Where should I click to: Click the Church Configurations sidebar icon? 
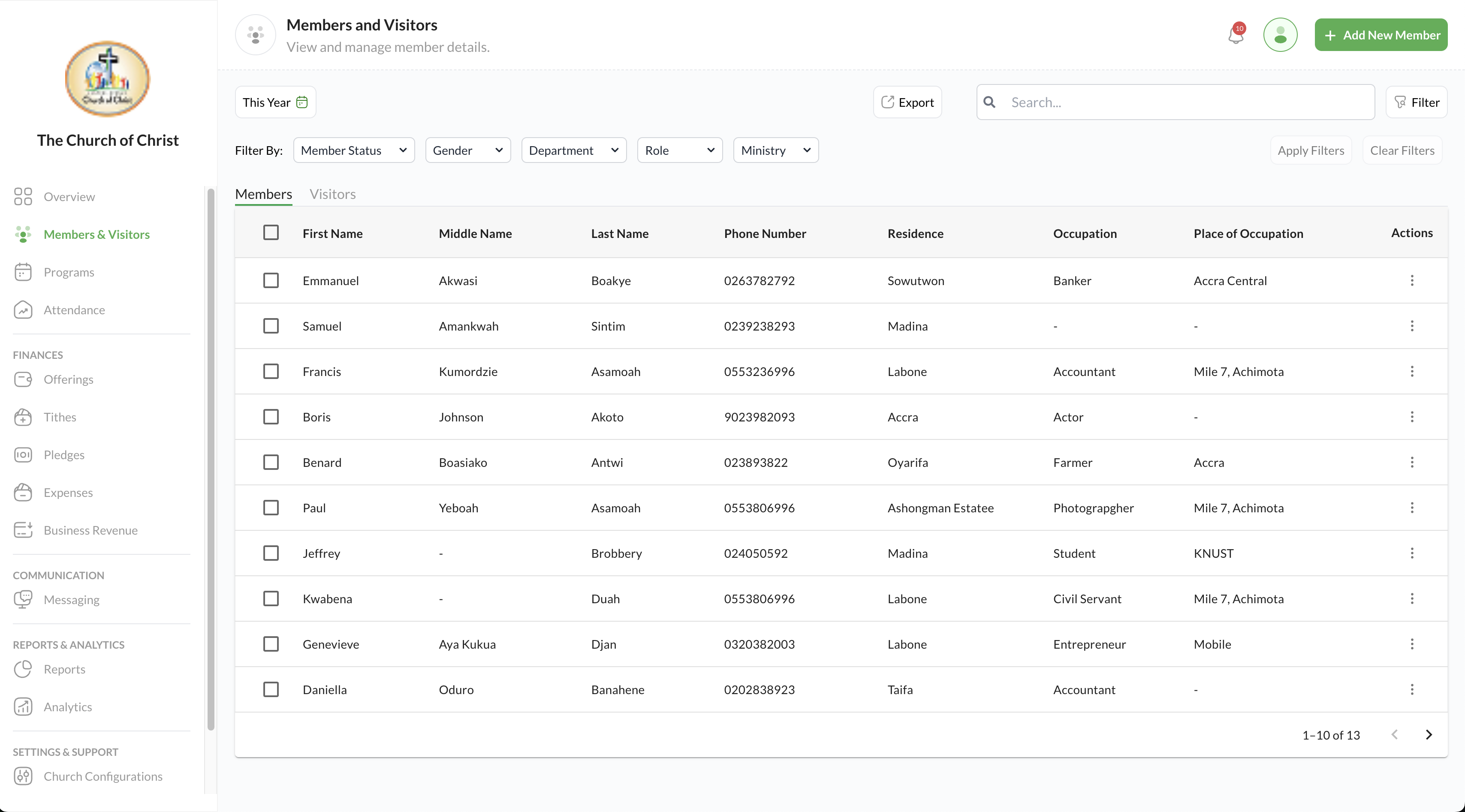coord(23,776)
